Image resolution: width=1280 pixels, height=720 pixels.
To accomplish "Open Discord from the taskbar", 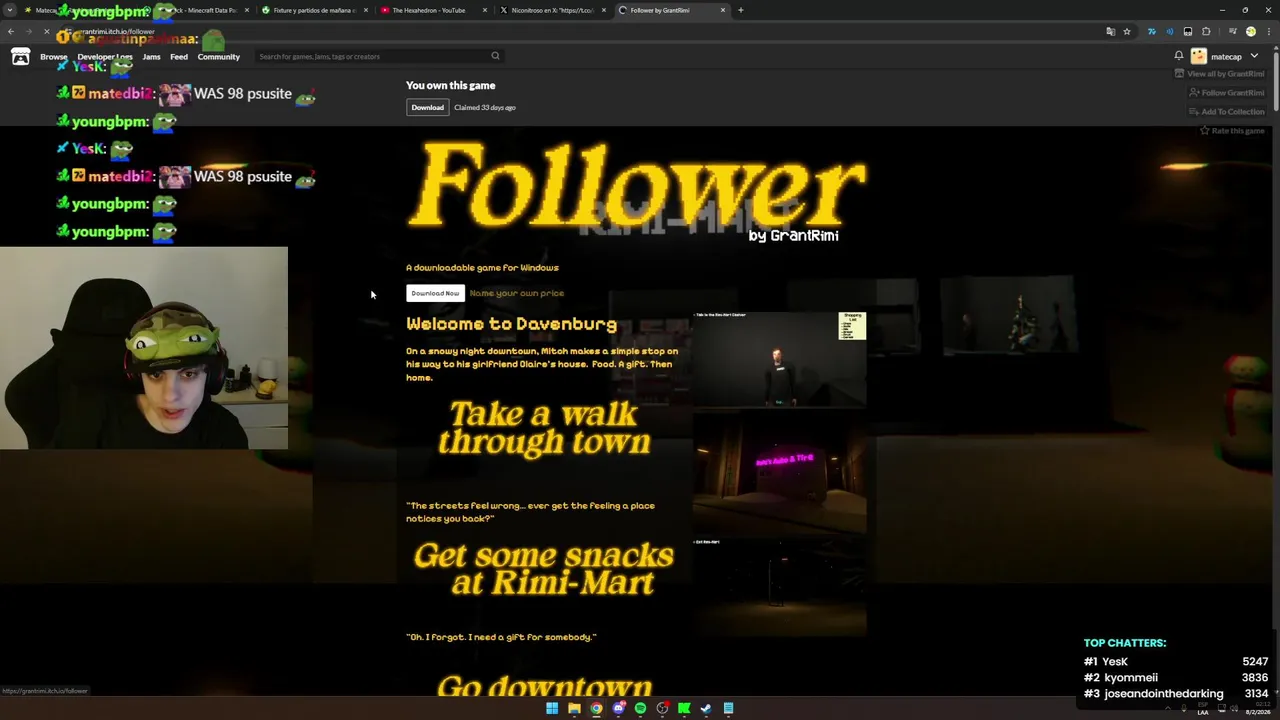I will [x=618, y=708].
